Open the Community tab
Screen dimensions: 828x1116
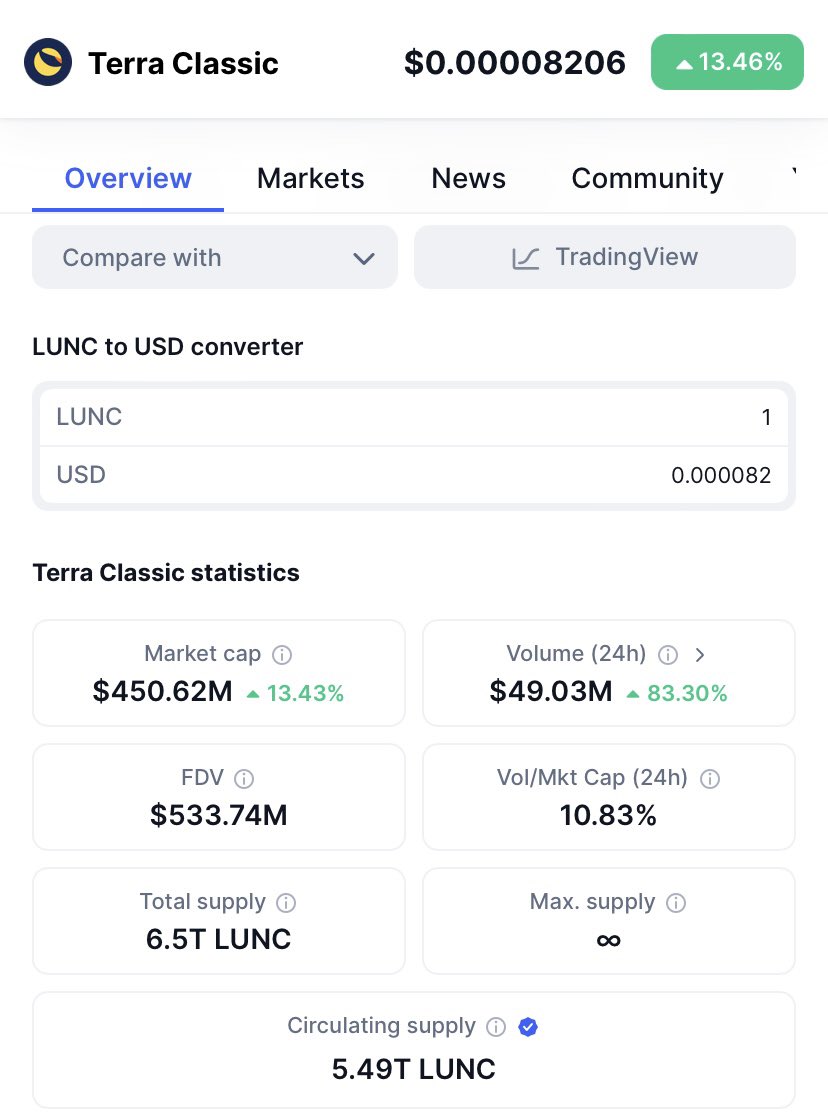tap(646, 178)
